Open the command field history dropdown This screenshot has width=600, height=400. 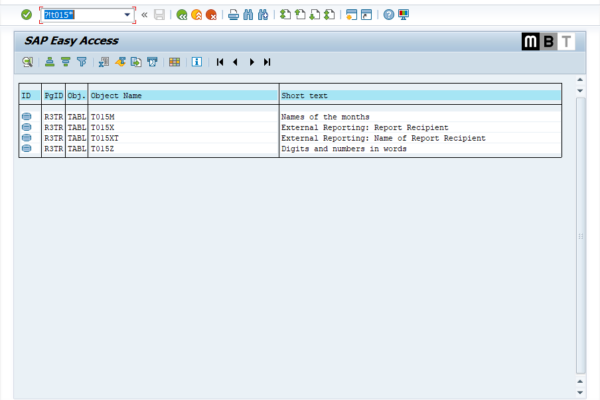click(x=128, y=15)
